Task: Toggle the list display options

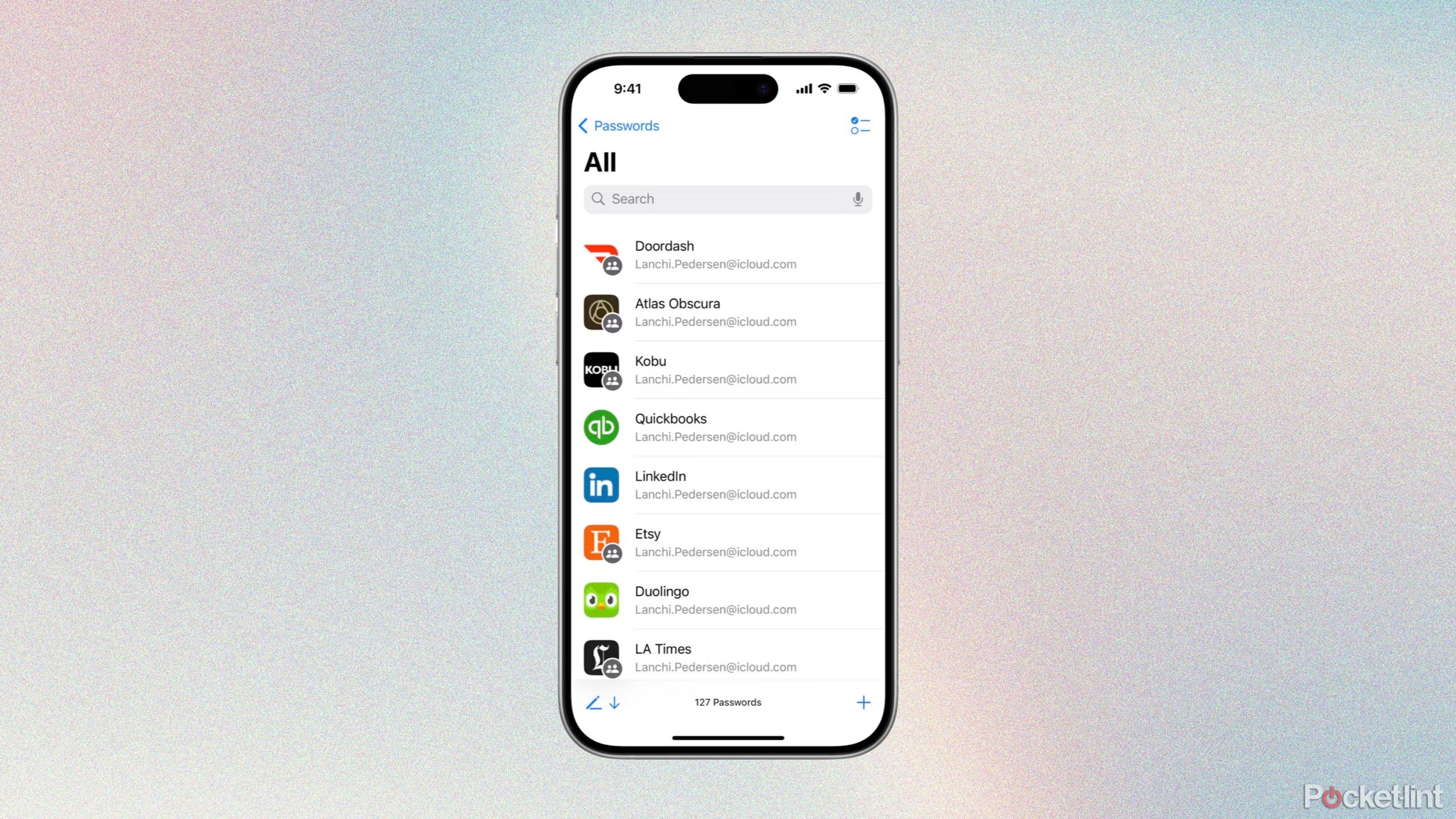Action: [857, 125]
